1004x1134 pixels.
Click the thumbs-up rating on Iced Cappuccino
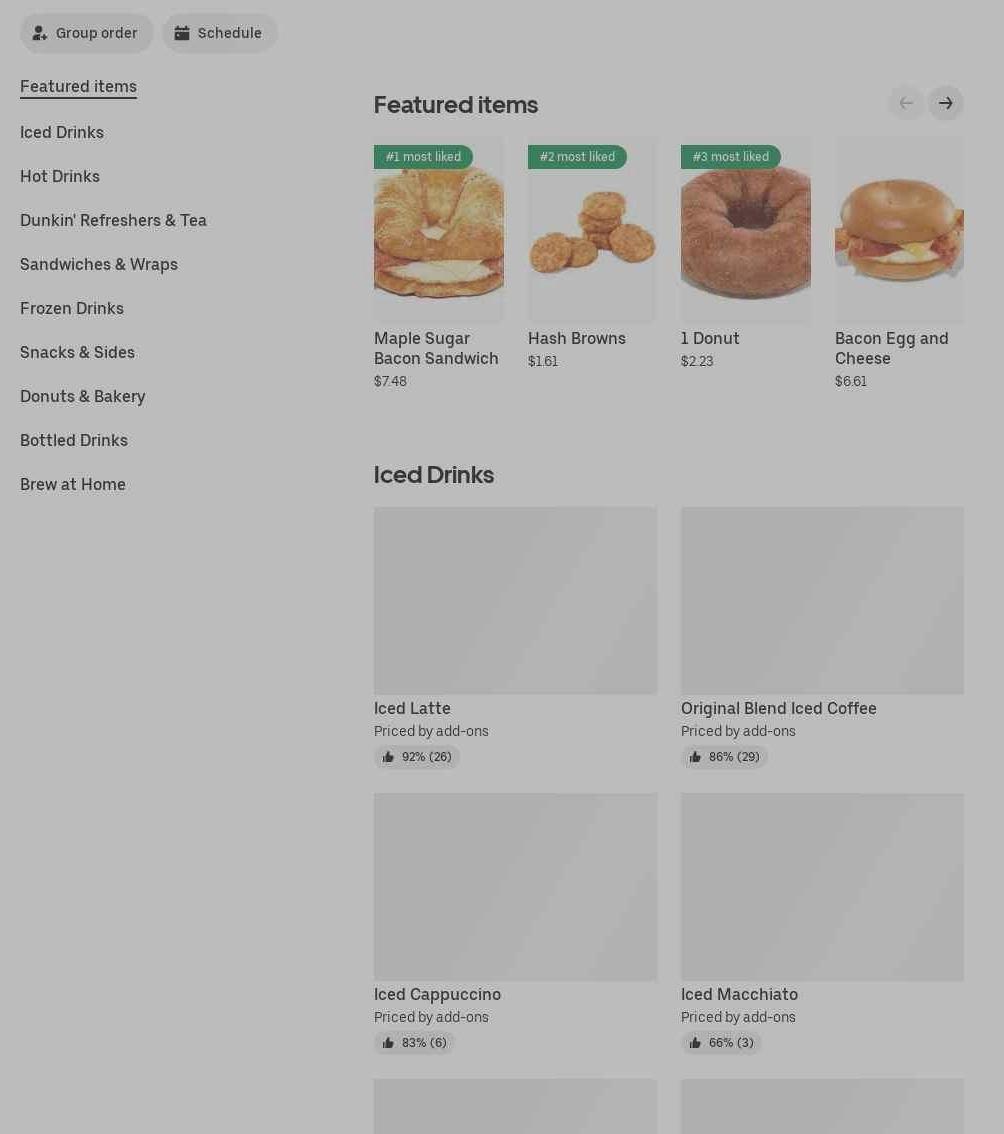pyautogui.click(x=414, y=1042)
